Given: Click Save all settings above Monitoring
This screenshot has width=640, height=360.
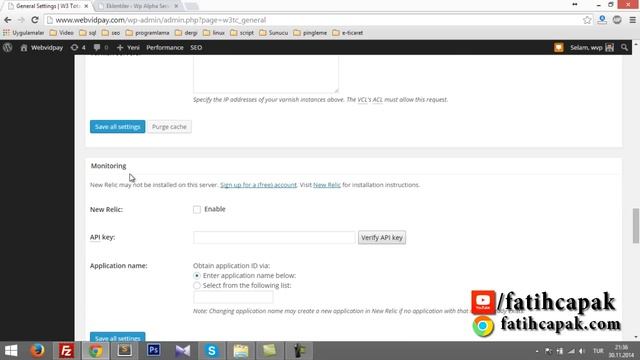Looking at the screenshot, I should pos(118,127).
